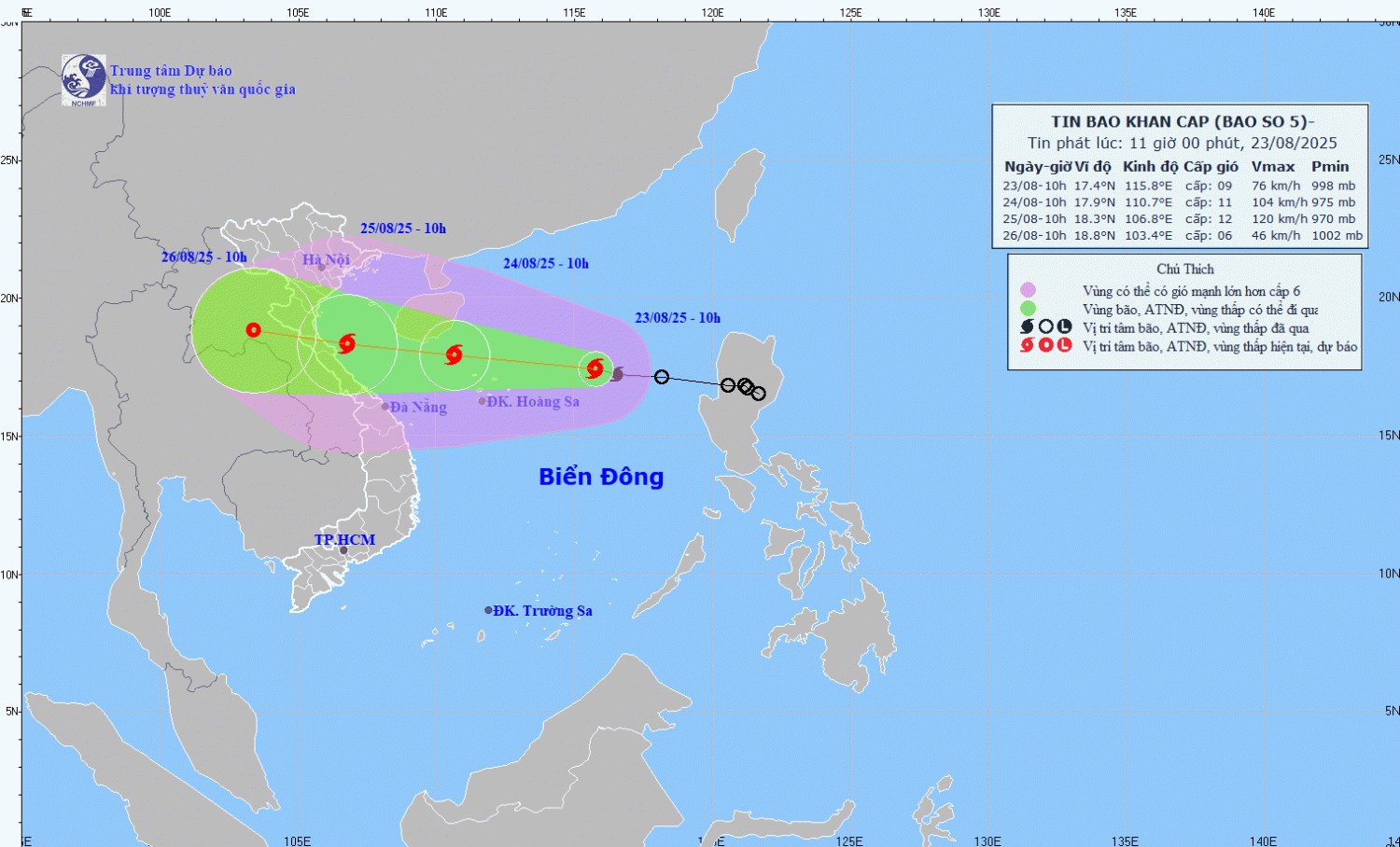
Task: Click the red circle forecast marker for 26/08/25
Action: [253, 330]
